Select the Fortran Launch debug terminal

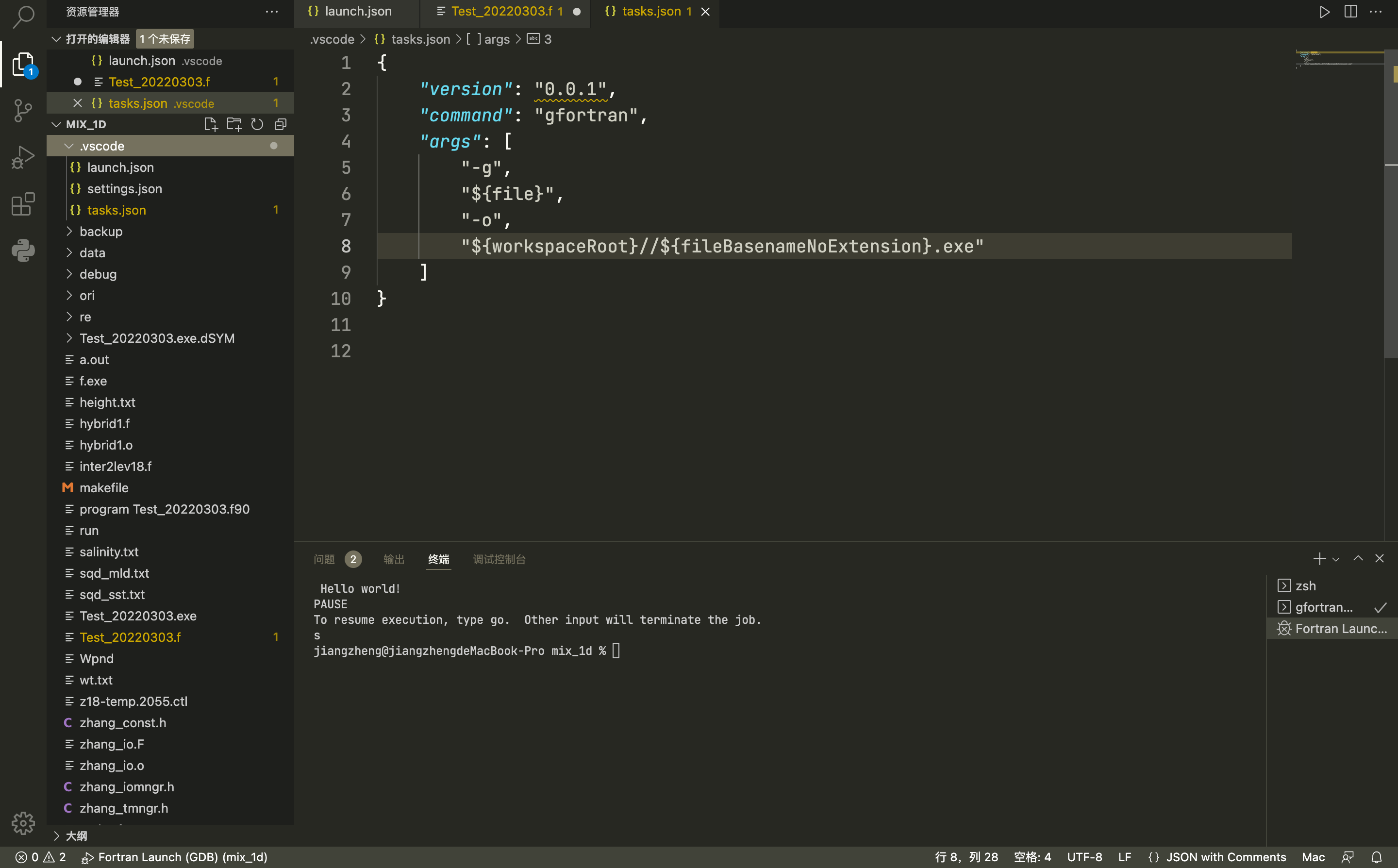click(x=1331, y=628)
